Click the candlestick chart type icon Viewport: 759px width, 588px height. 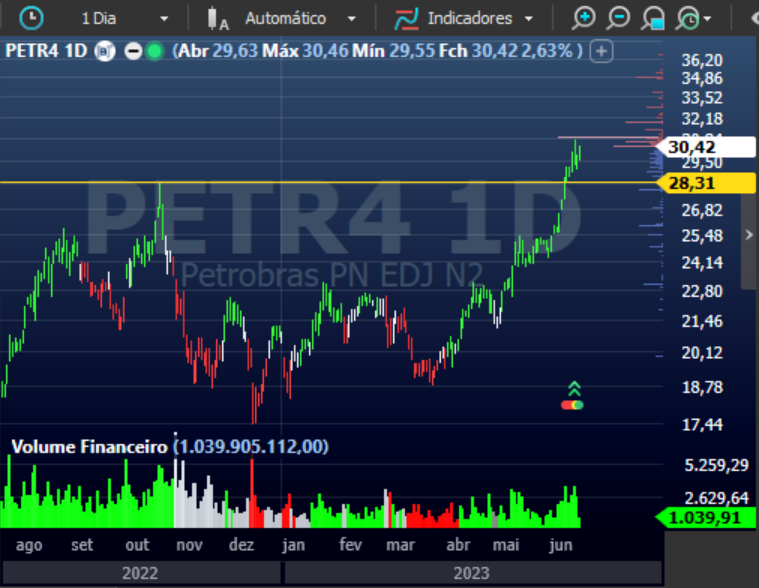point(217,19)
